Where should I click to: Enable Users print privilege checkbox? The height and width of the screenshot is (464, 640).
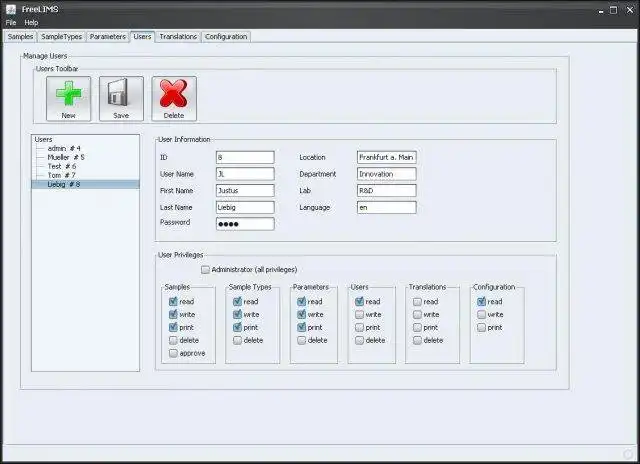click(x=360, y=327)
